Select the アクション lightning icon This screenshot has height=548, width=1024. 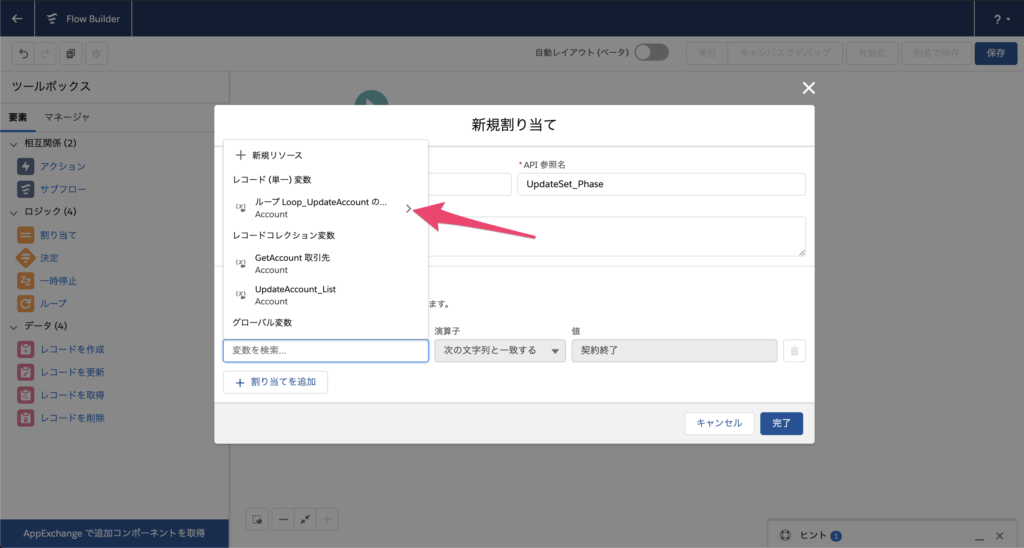[25, 167]
